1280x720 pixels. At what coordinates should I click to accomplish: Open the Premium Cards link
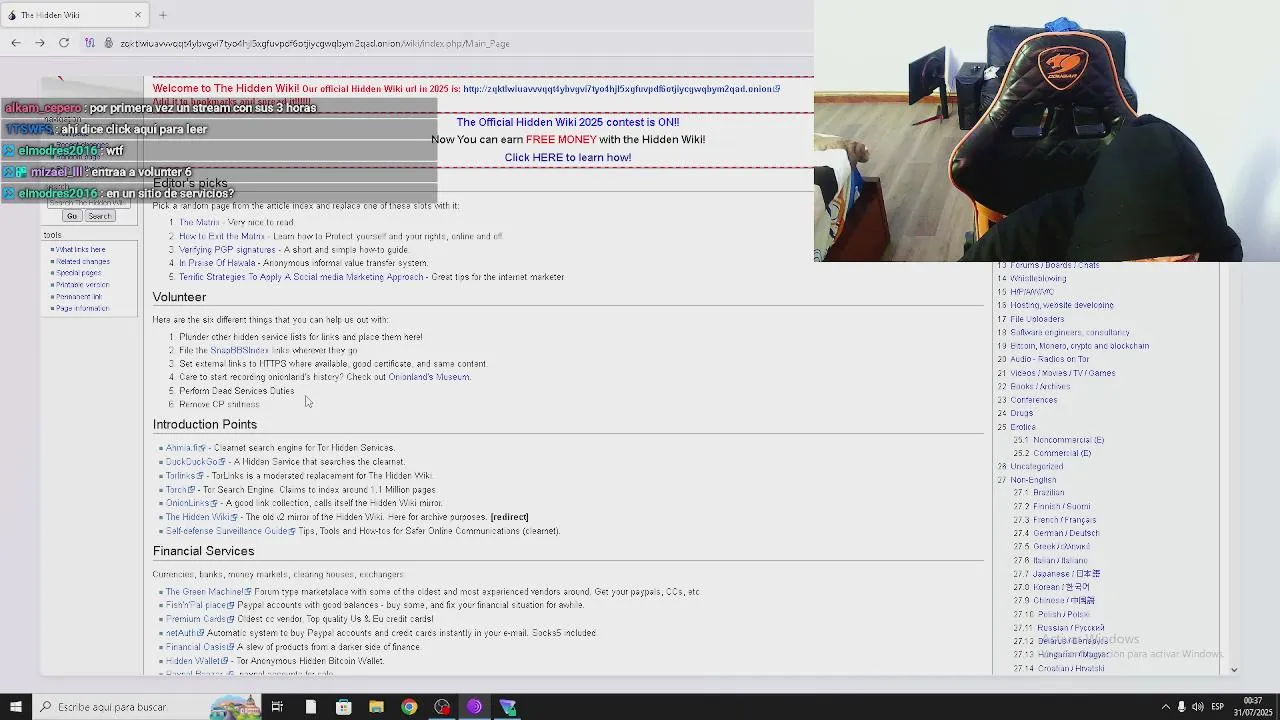199,619
